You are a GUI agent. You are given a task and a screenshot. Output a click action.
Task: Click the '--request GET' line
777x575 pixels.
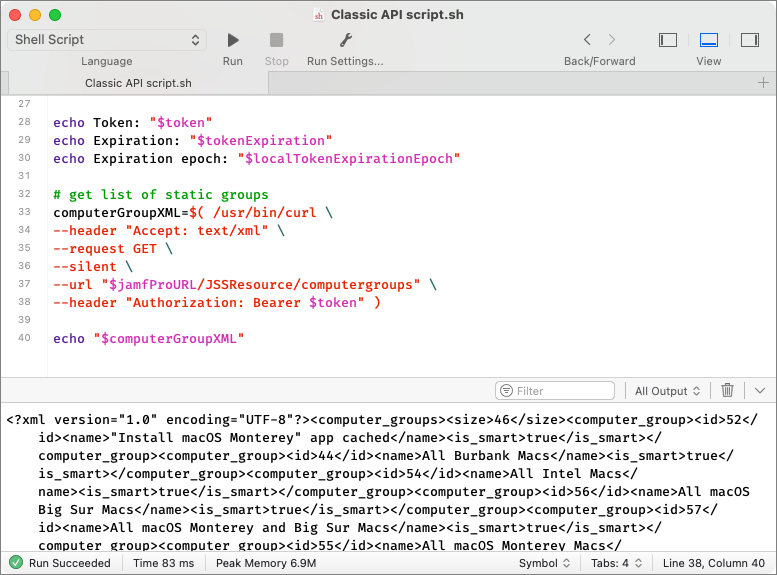tap(113, 248)
